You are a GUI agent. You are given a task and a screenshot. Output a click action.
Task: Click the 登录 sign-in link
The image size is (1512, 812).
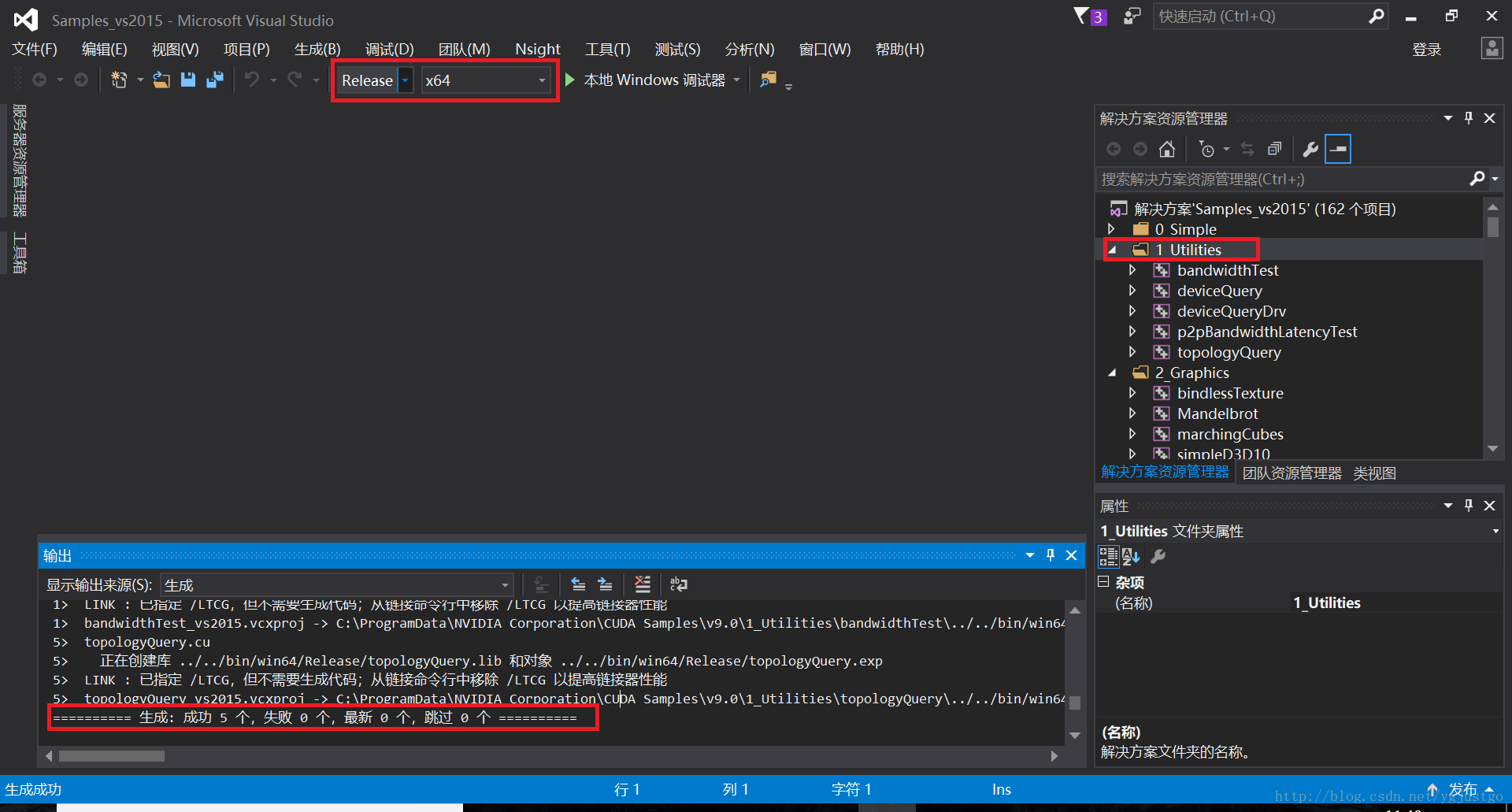click(1426, 50)
